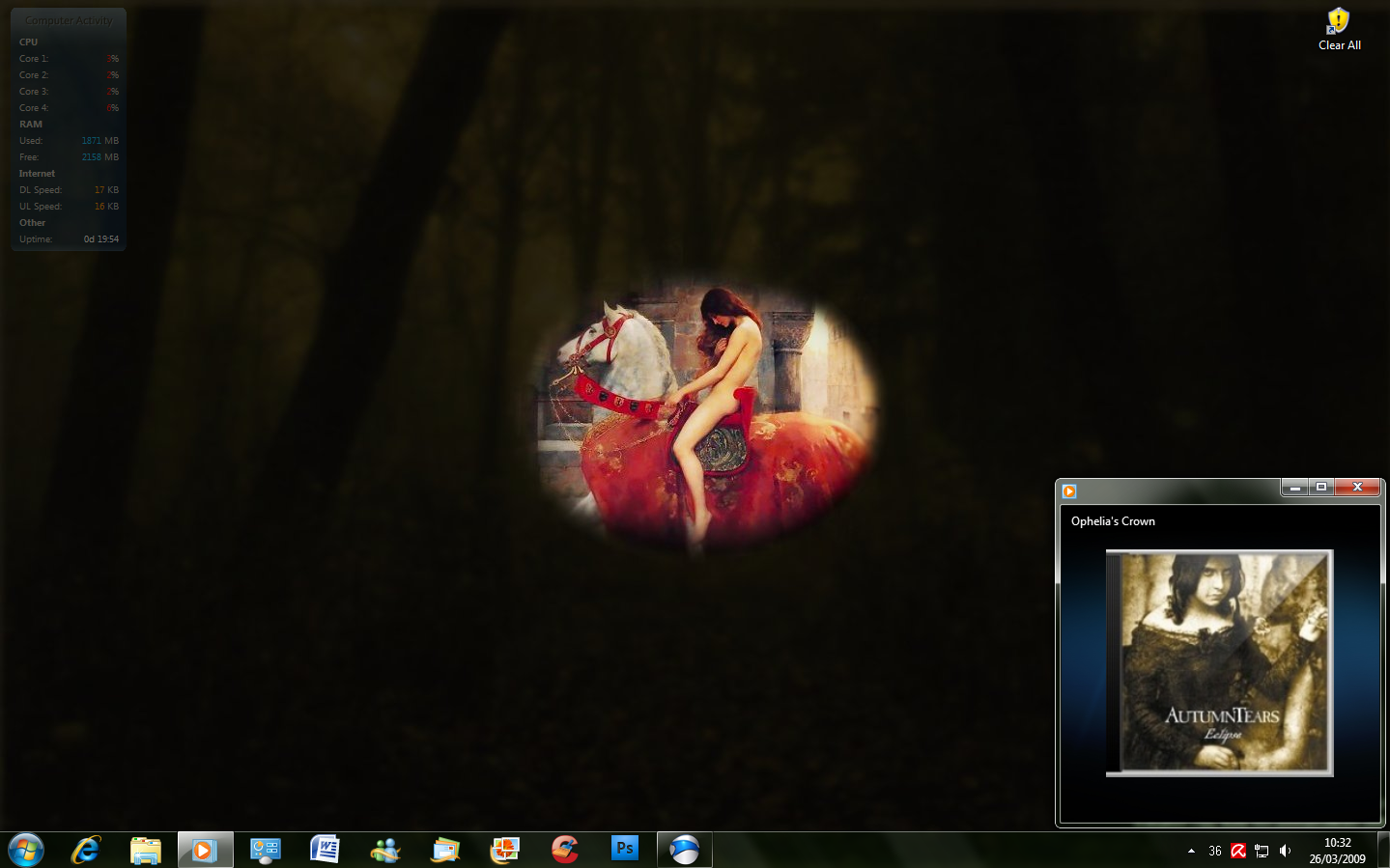The image size is (1390, 868).
Task: Click the Autumn Tears album art thumbnail
Action: [1220, 663]
